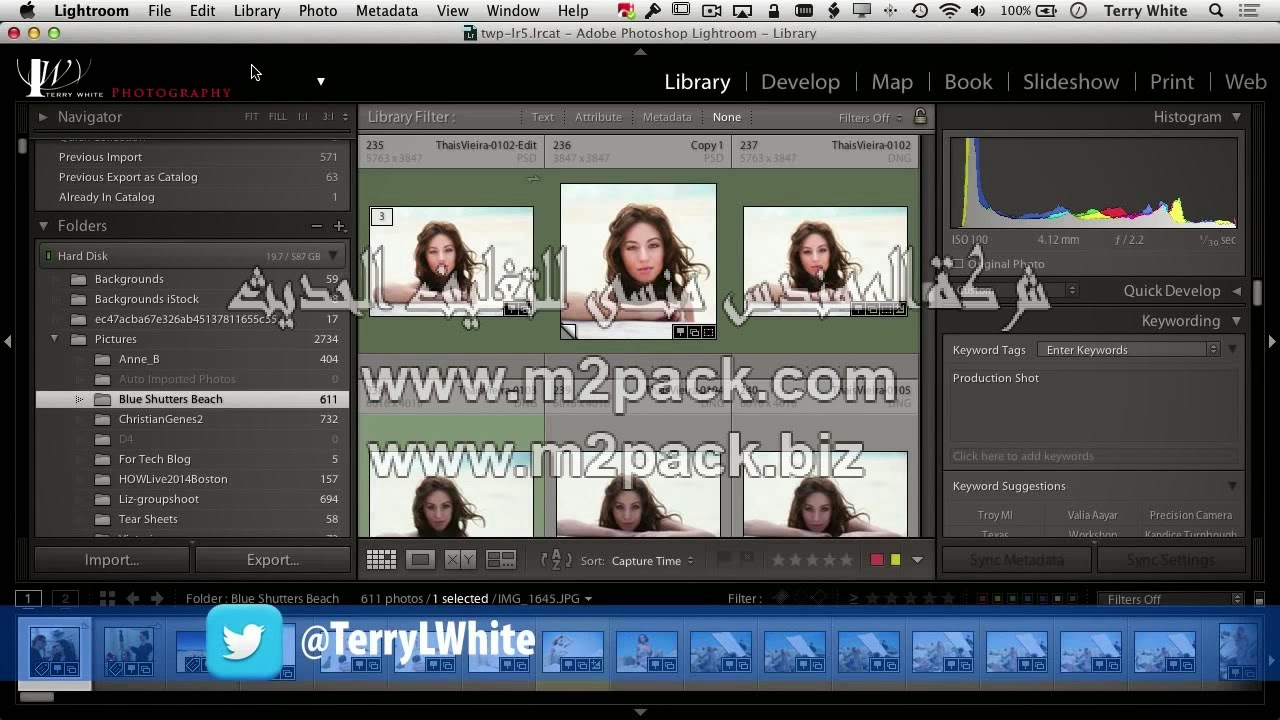Apply red color label swatch
1280x720 pixels.
877,560
